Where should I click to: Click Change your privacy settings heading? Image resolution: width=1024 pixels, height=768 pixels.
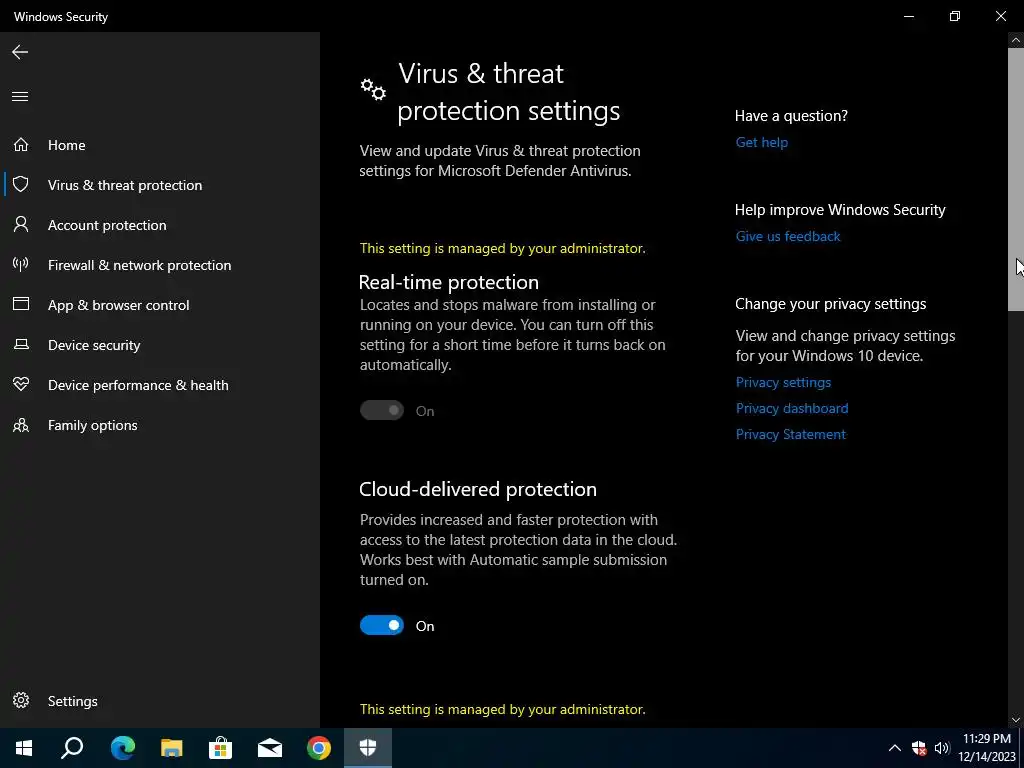pos(830,304)
